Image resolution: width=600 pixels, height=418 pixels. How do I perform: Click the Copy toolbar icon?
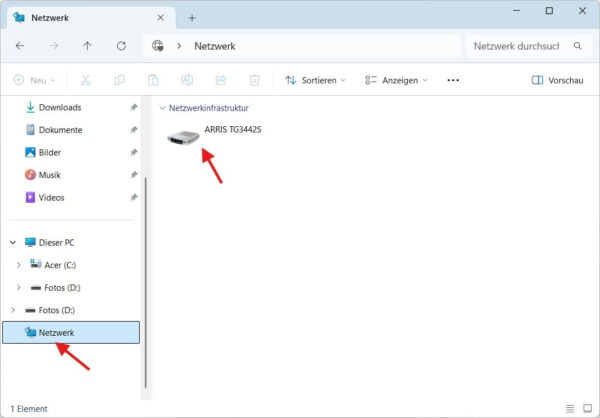click(119, 80)
